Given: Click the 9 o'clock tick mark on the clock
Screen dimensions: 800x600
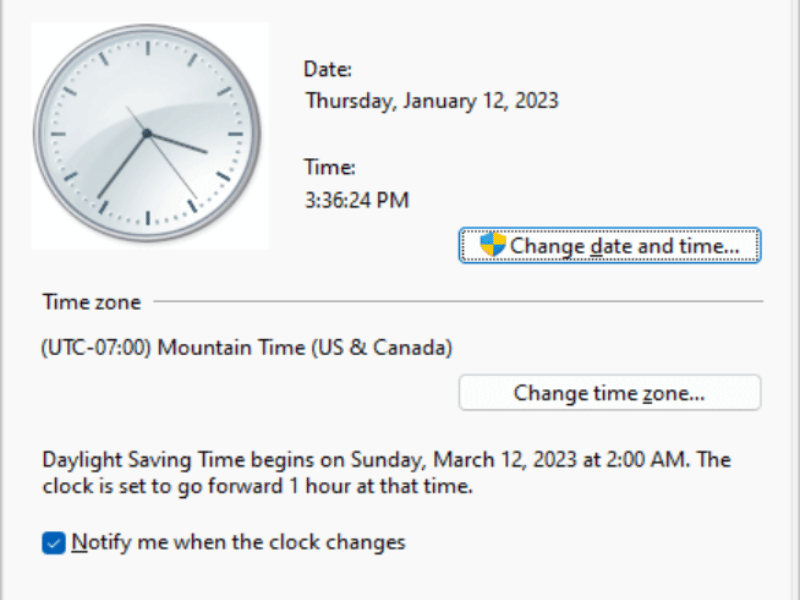Looking at the screenshot, I should 59,134.
